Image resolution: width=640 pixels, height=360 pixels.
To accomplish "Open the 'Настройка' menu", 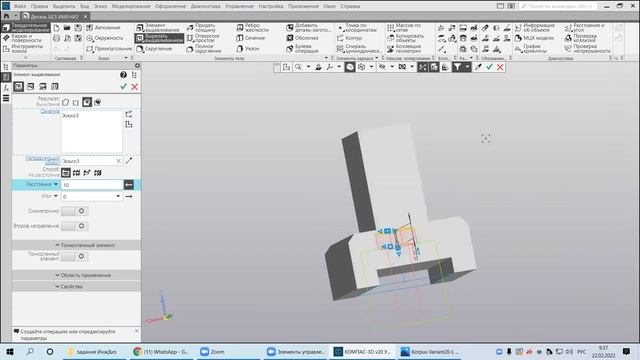I will click(270, 6).
